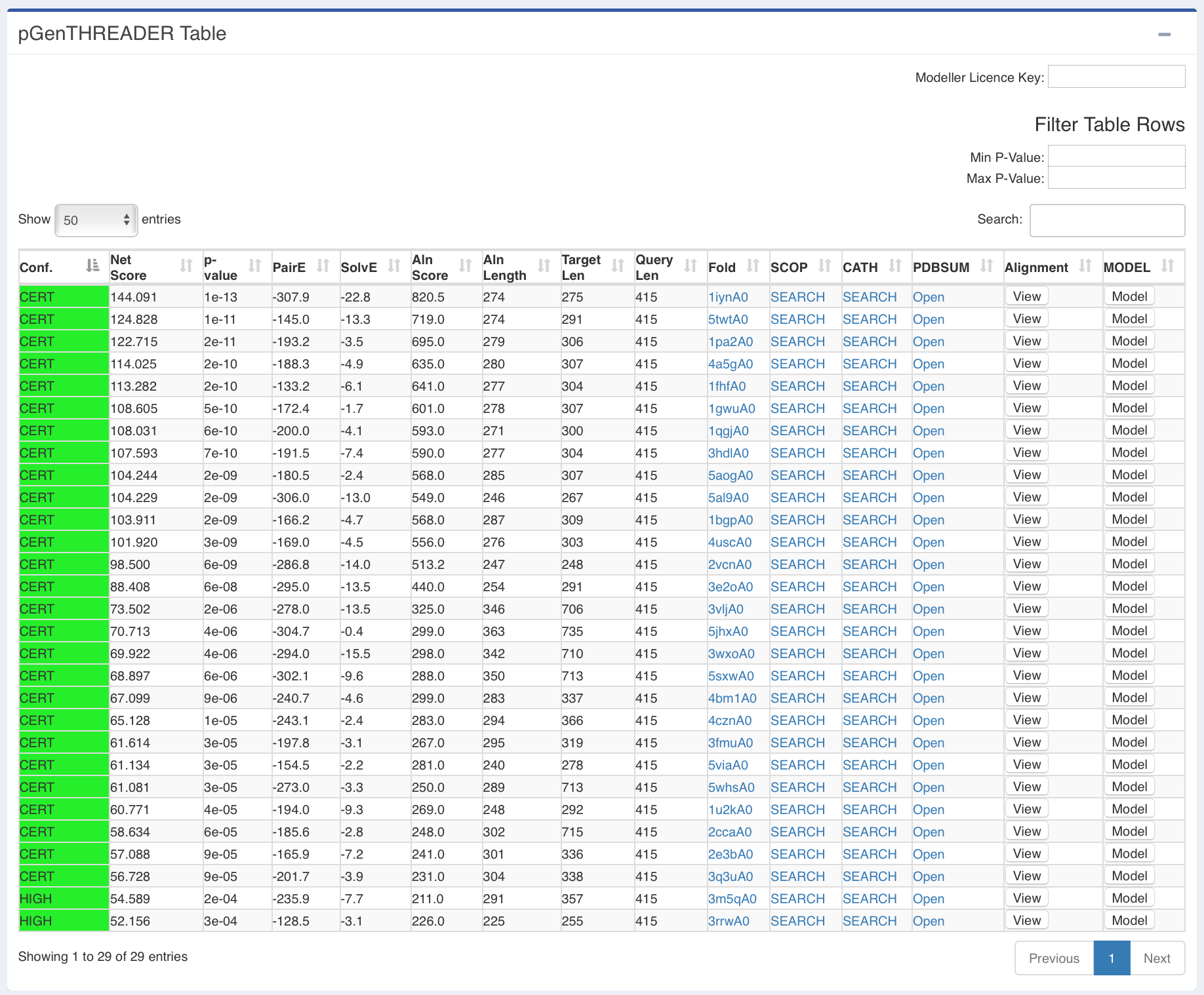Open PDBSUM for 1iynA0 row
The image size is (1204, 995).
(x=929, y=297)
